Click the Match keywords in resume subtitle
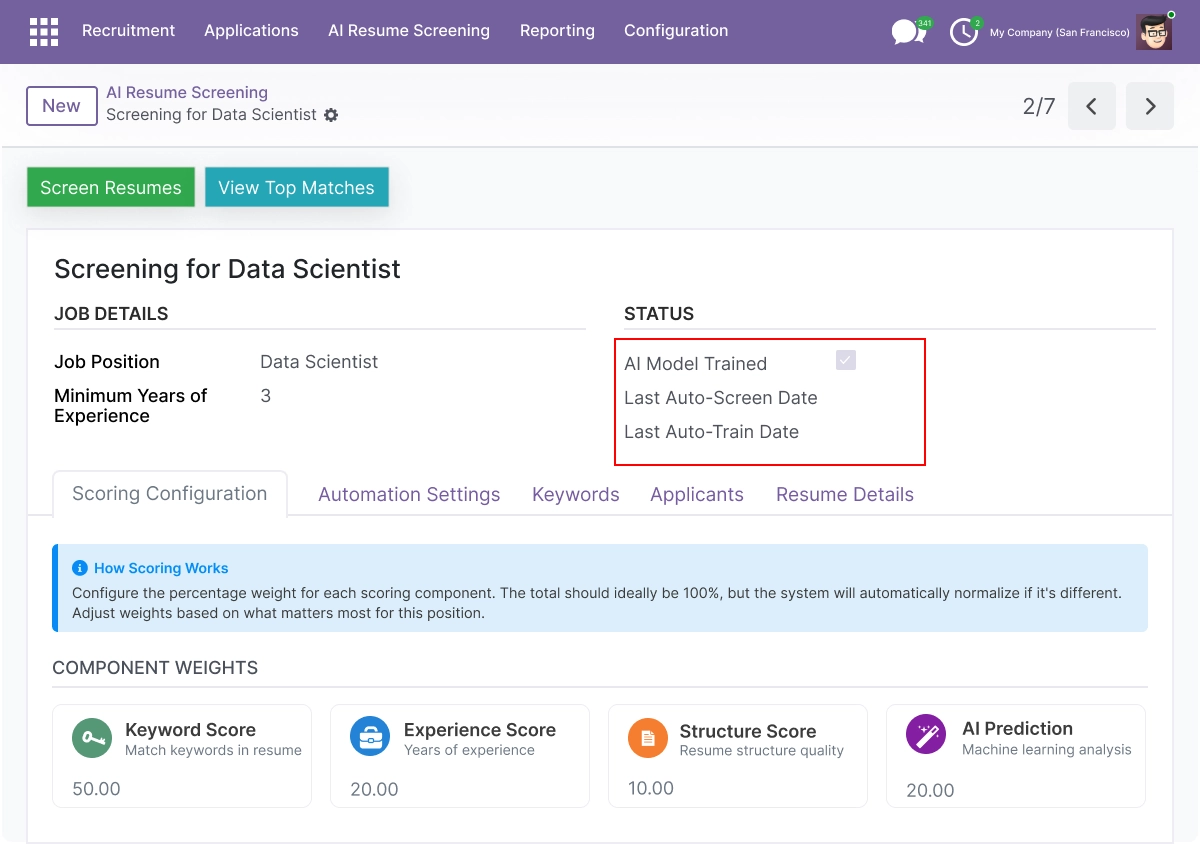The width and height of the screenshot is (1200, 844). coord(213,750)
